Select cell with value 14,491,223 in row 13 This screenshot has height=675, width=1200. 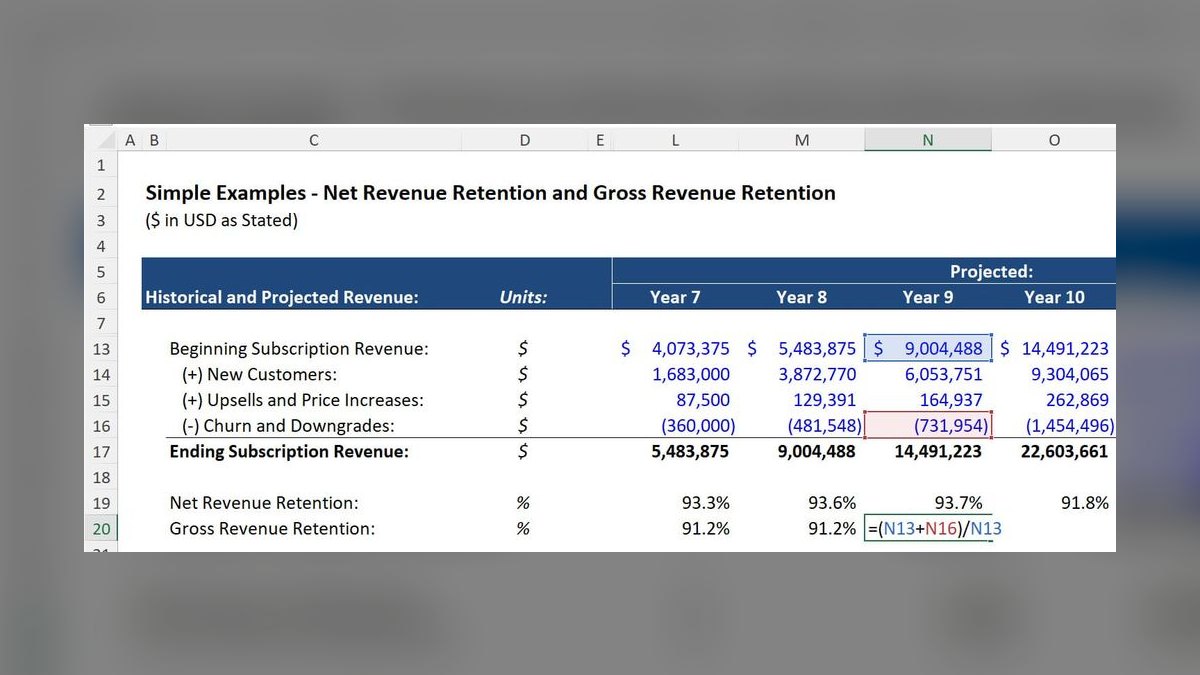click(1054, 349)
